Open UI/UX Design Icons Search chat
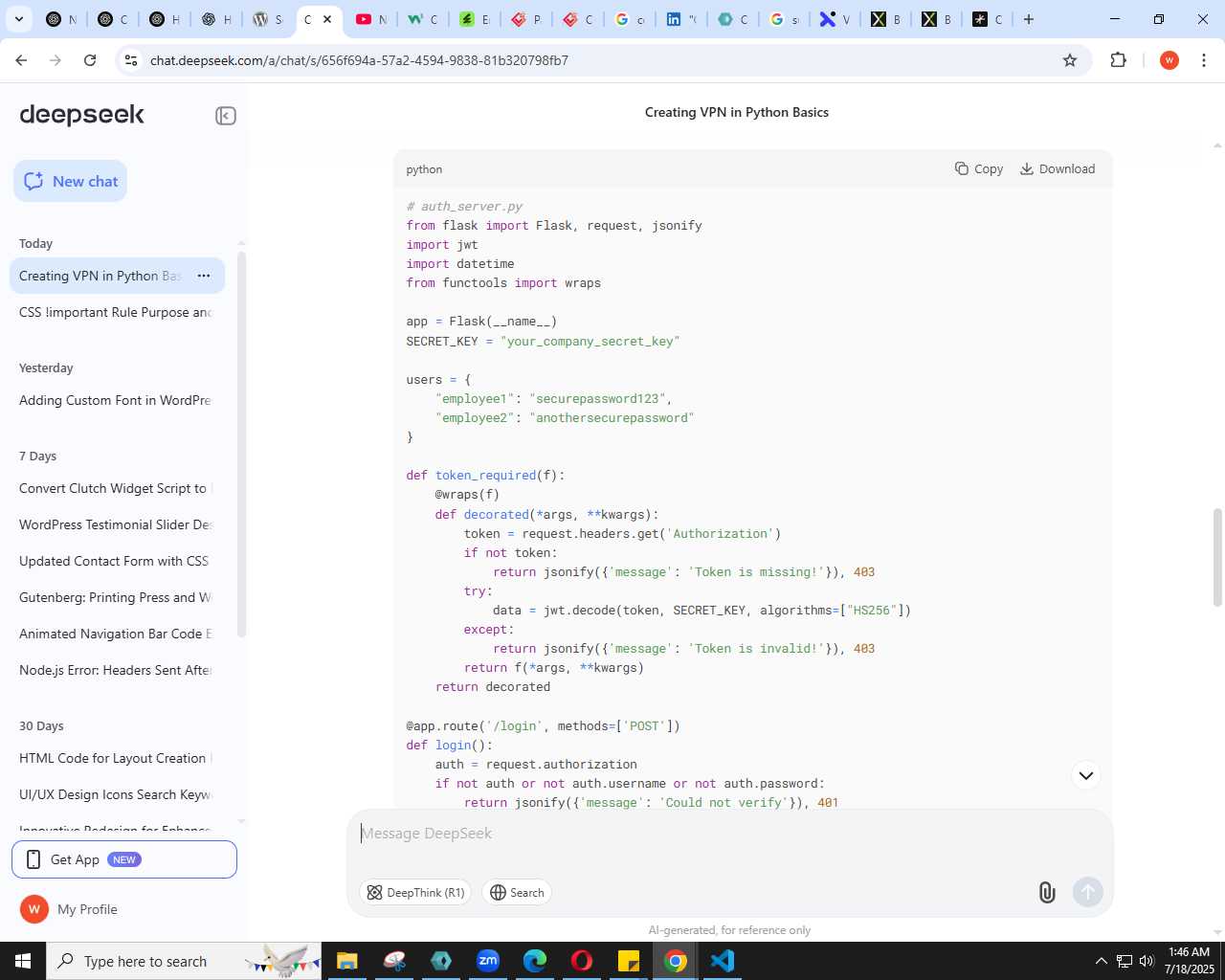The image size is (1225, 980). tap(117, 794)
